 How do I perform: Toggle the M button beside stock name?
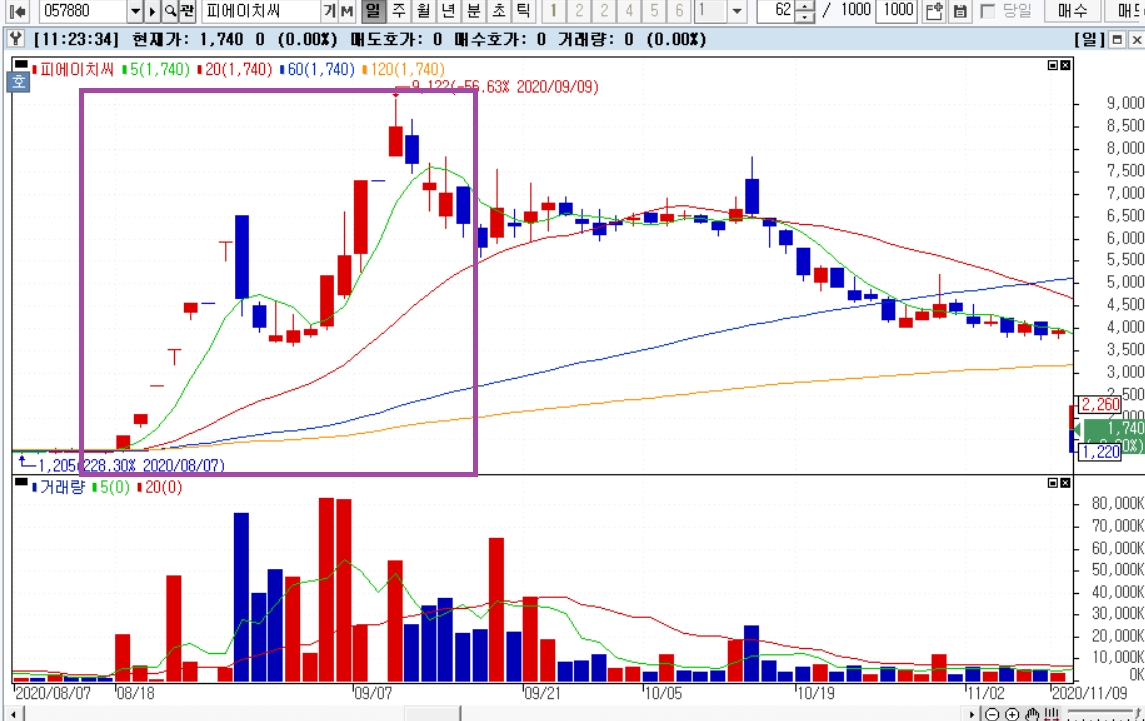pos(347,11)
